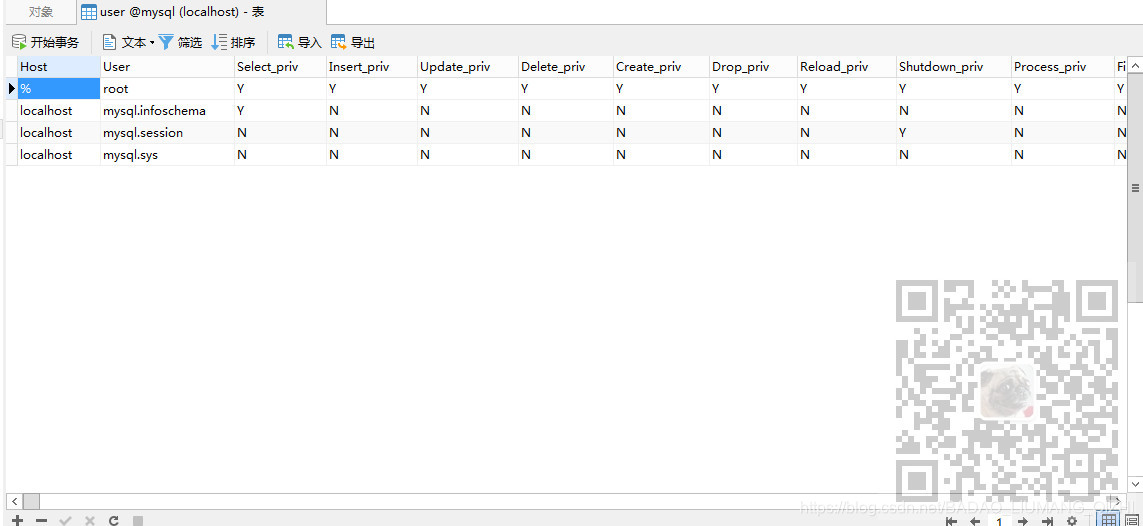Open the pagination settings gear icon
Viewport: 1143px width, 526px height.
point(1072,521)
